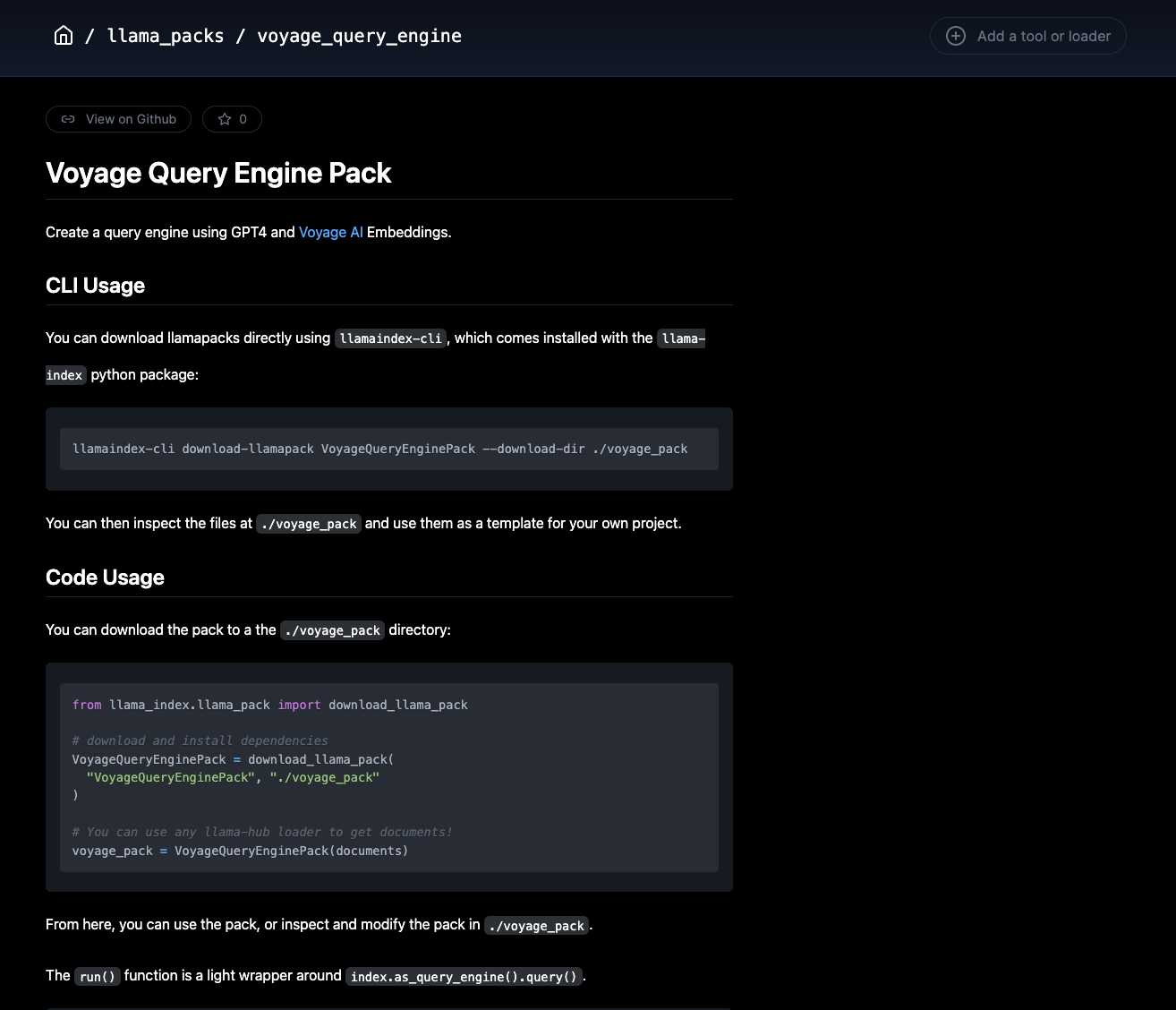Click the 'voyage_pack = VoyageQueryEnginePack(documents)' line
This screenshot has height=1010, width=1176.
[x=240, y=851]
